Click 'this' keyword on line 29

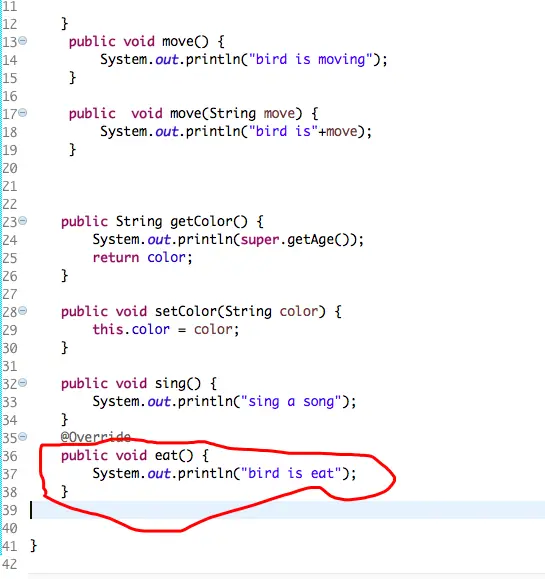pos(108,329)
